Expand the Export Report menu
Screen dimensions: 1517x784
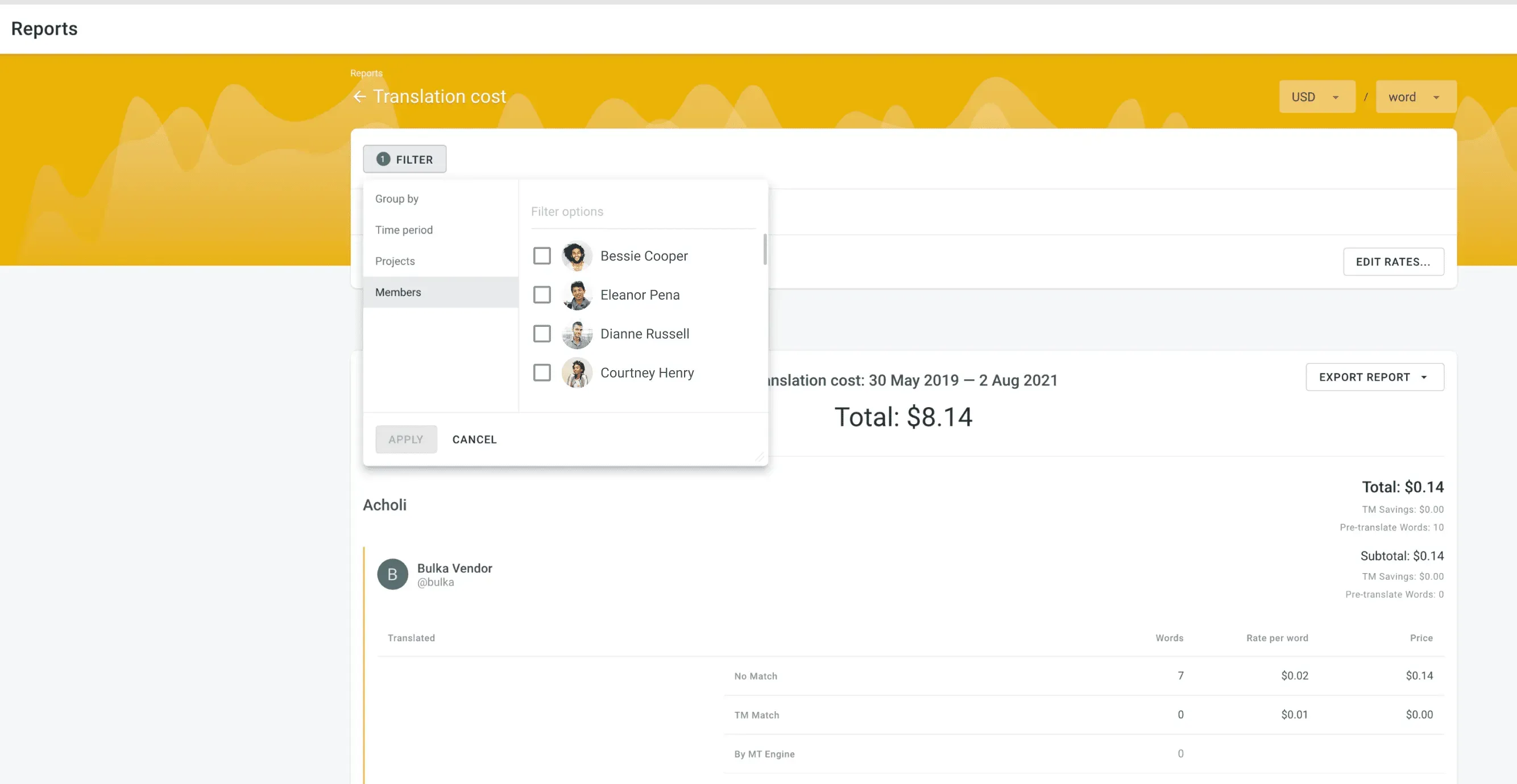pyautogui.click(x=1364, y=378)
